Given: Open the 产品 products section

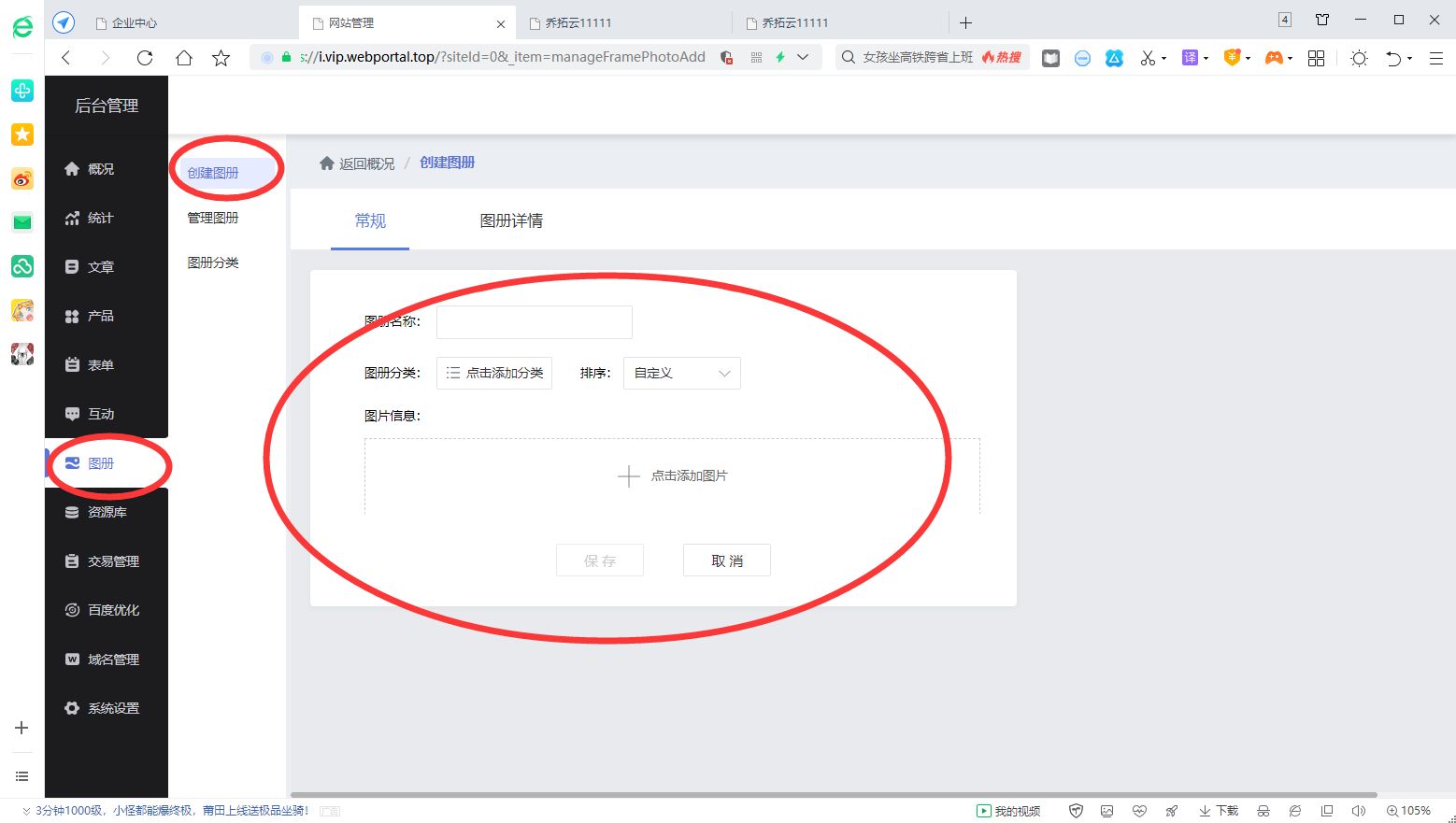Looking at the screenshot, I should coord(99,316).
